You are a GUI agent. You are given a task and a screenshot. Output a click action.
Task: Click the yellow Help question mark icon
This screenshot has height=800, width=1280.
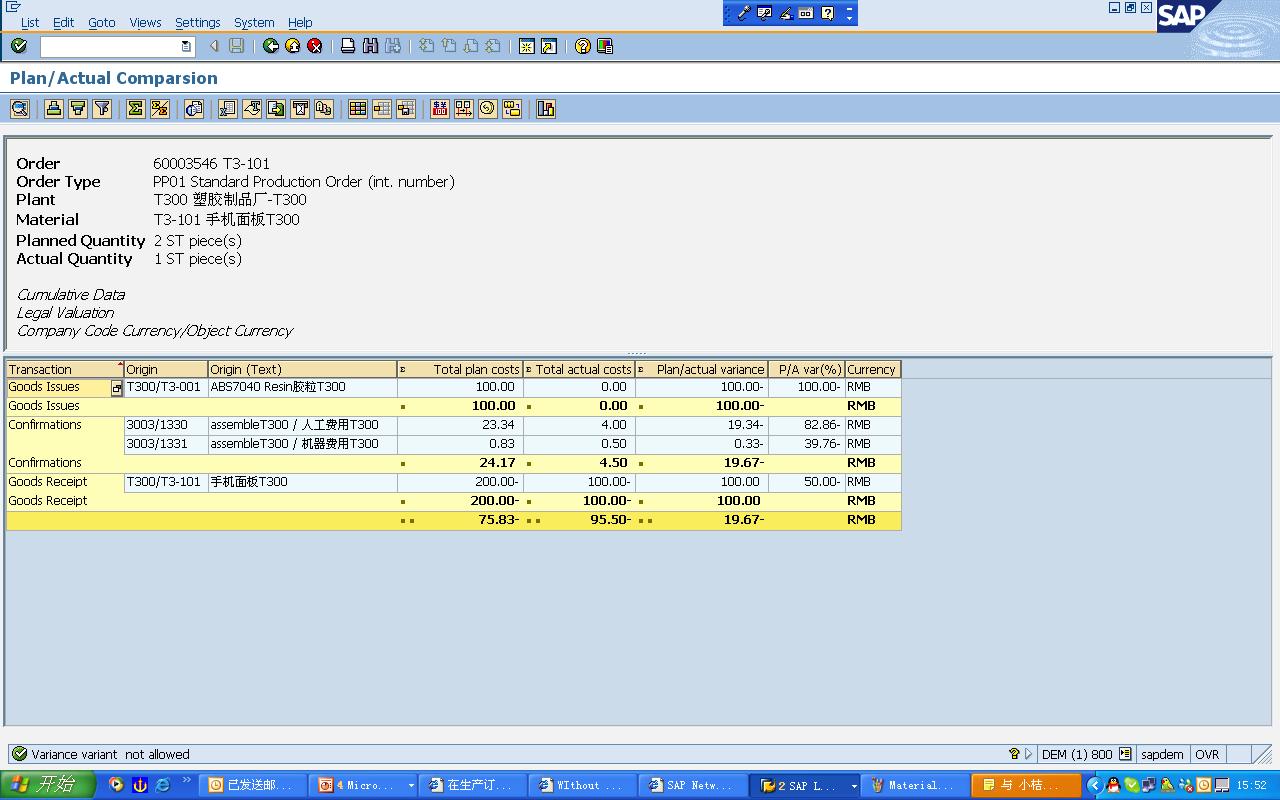[x=583, y=46]
